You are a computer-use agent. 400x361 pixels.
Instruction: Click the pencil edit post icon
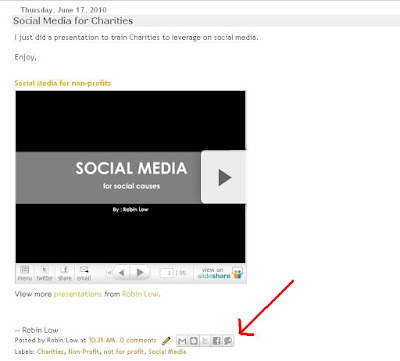coord(166,341)
